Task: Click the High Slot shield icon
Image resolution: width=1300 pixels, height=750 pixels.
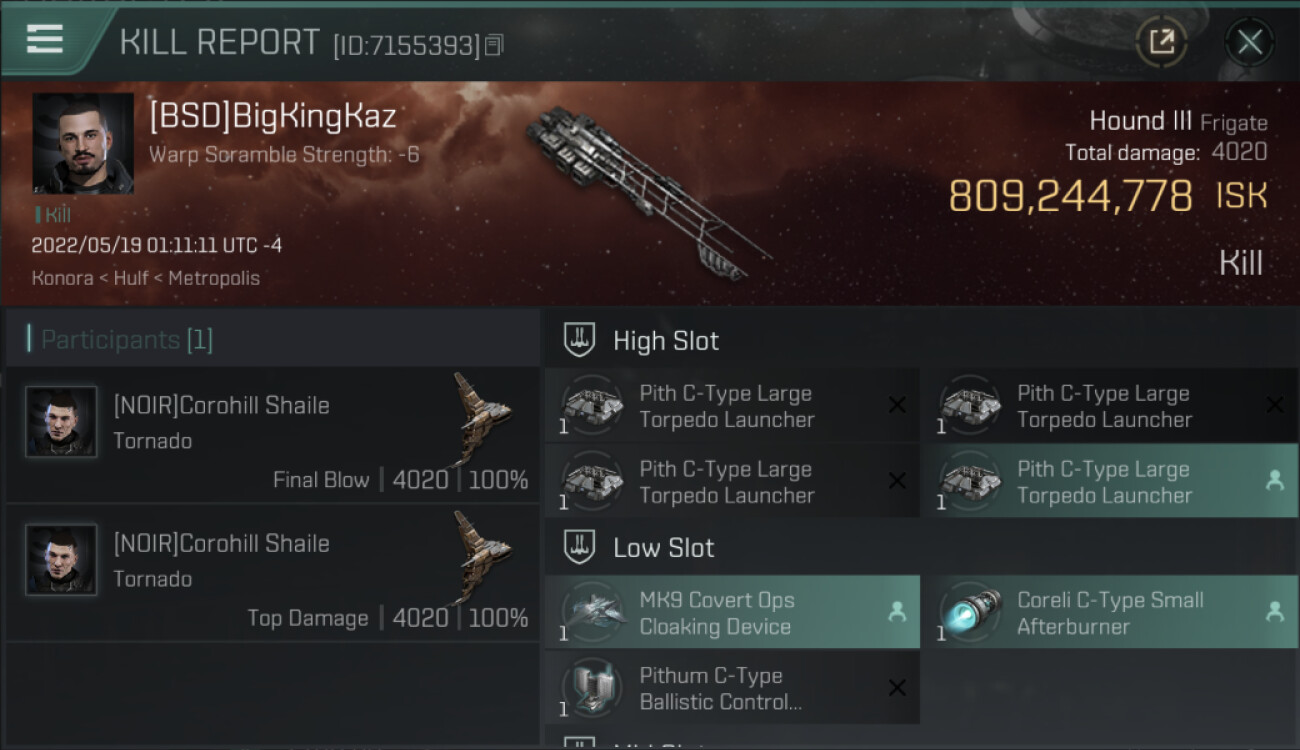Action: click(x=581, y=340)
